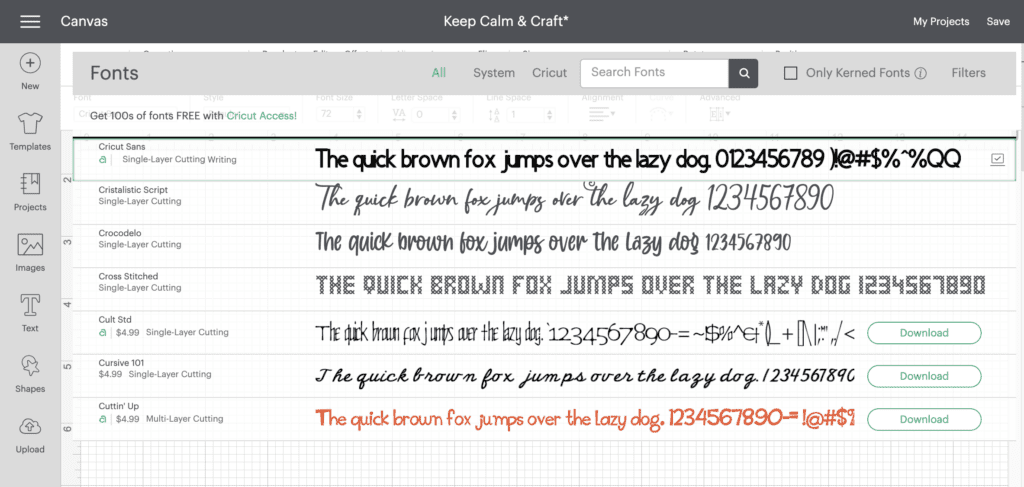Screen dimensions: 1024x487
Task: Download the Cursive 101 font
Action: coord(924,376)
